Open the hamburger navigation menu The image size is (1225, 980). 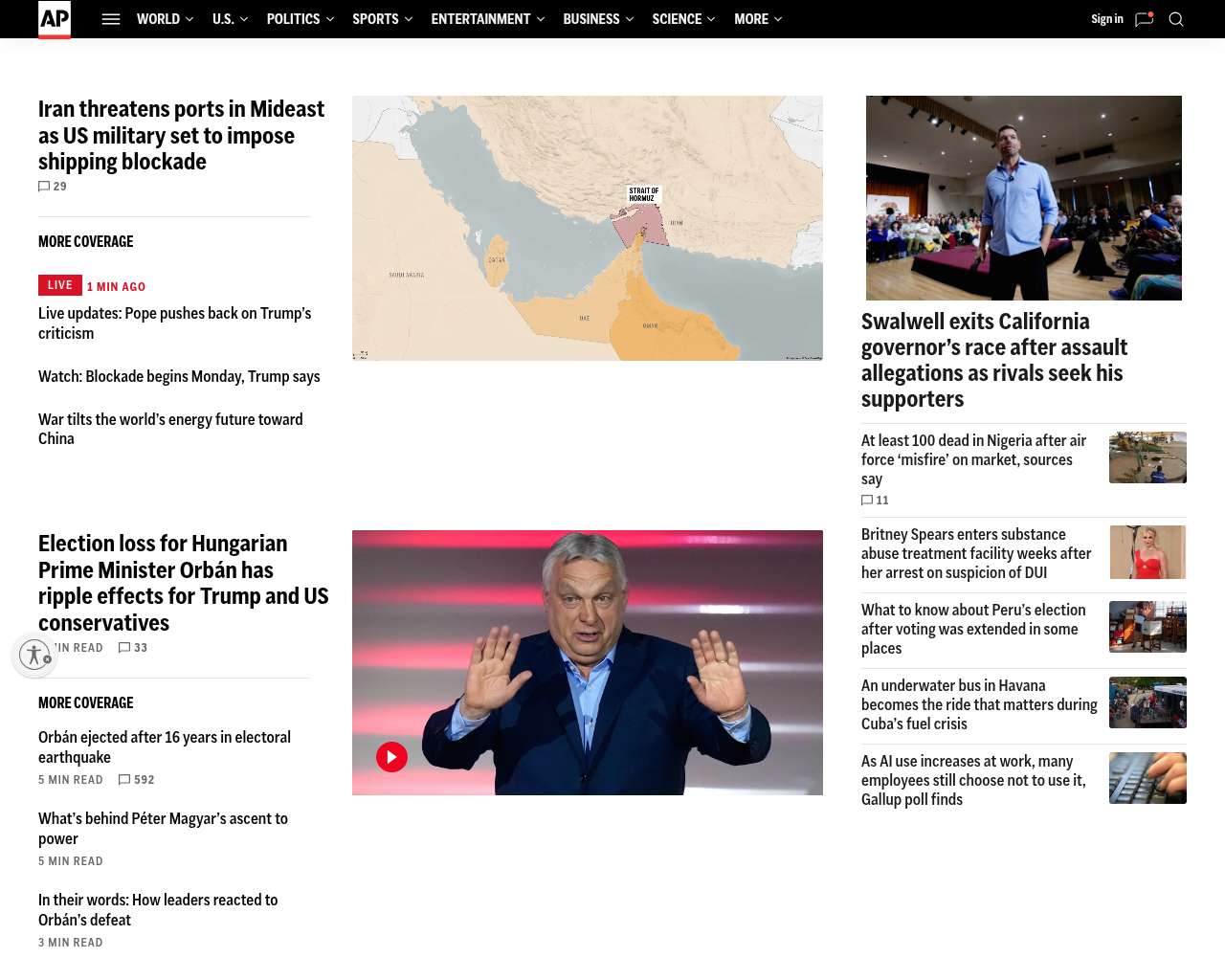click(111, 19)
